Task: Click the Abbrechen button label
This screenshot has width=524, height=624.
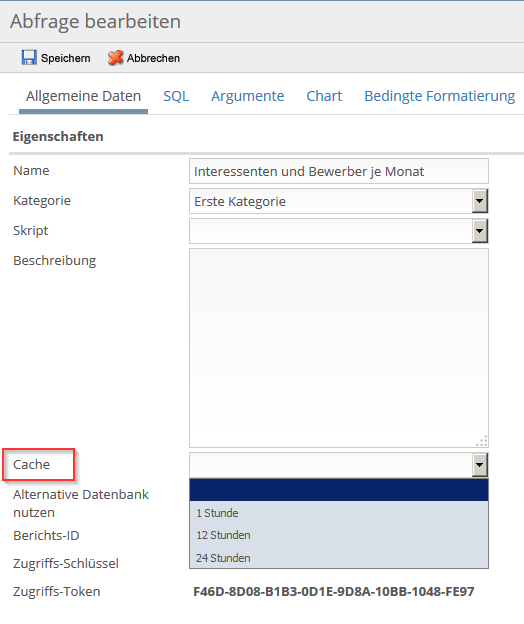Action: point(153,58)
